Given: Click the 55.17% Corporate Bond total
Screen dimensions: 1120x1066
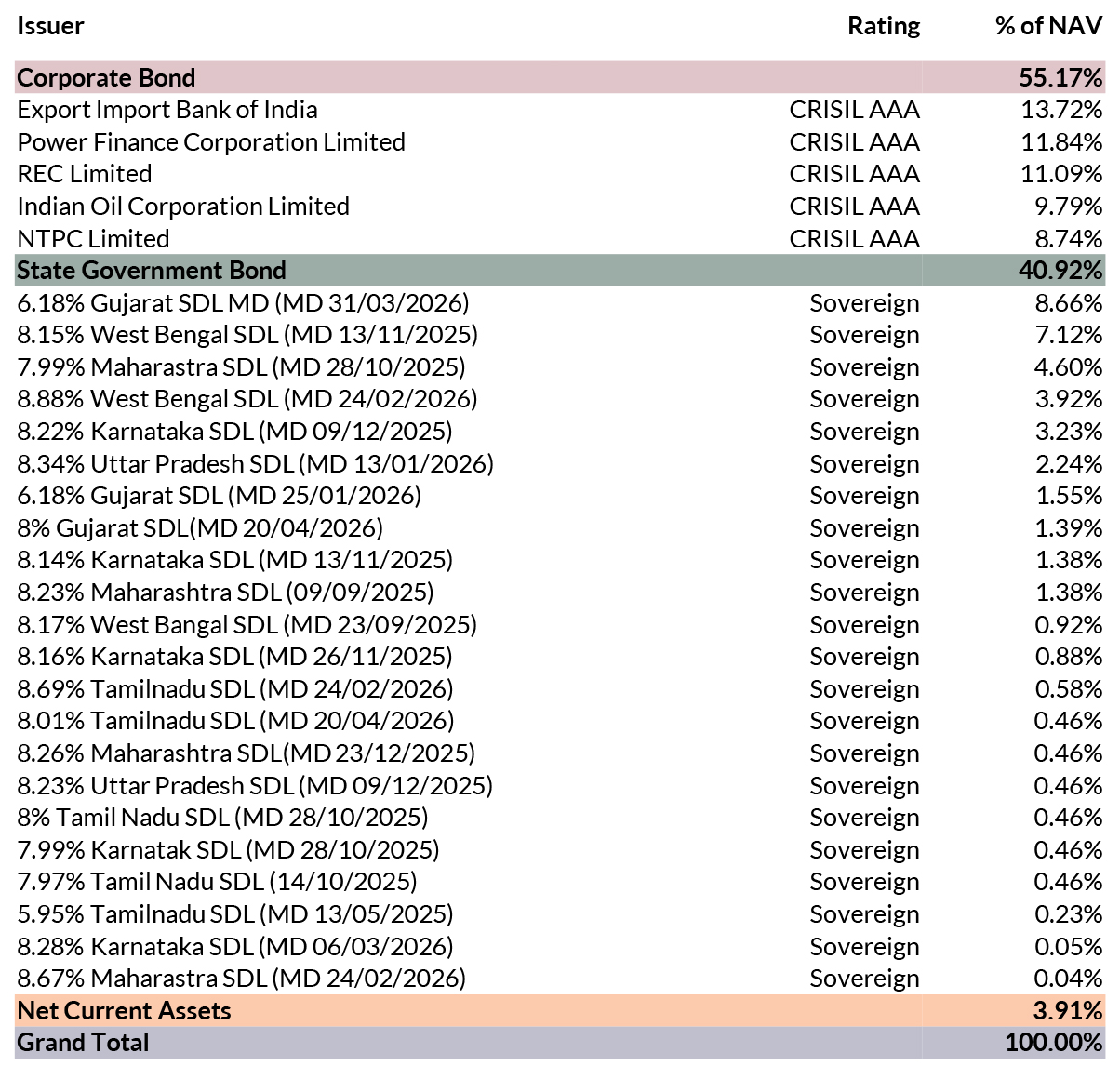Looking at the screenshot, I should (x=1060, y=77).
